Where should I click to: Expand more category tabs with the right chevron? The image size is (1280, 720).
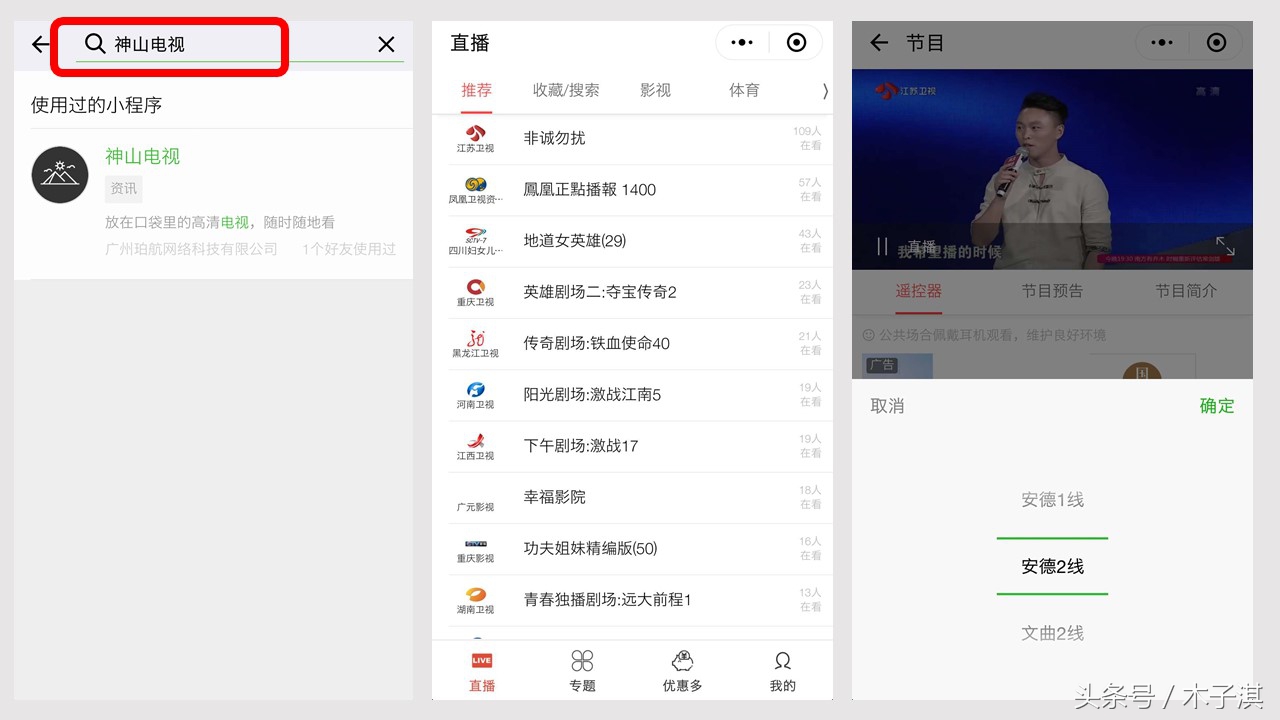(825, 90)
